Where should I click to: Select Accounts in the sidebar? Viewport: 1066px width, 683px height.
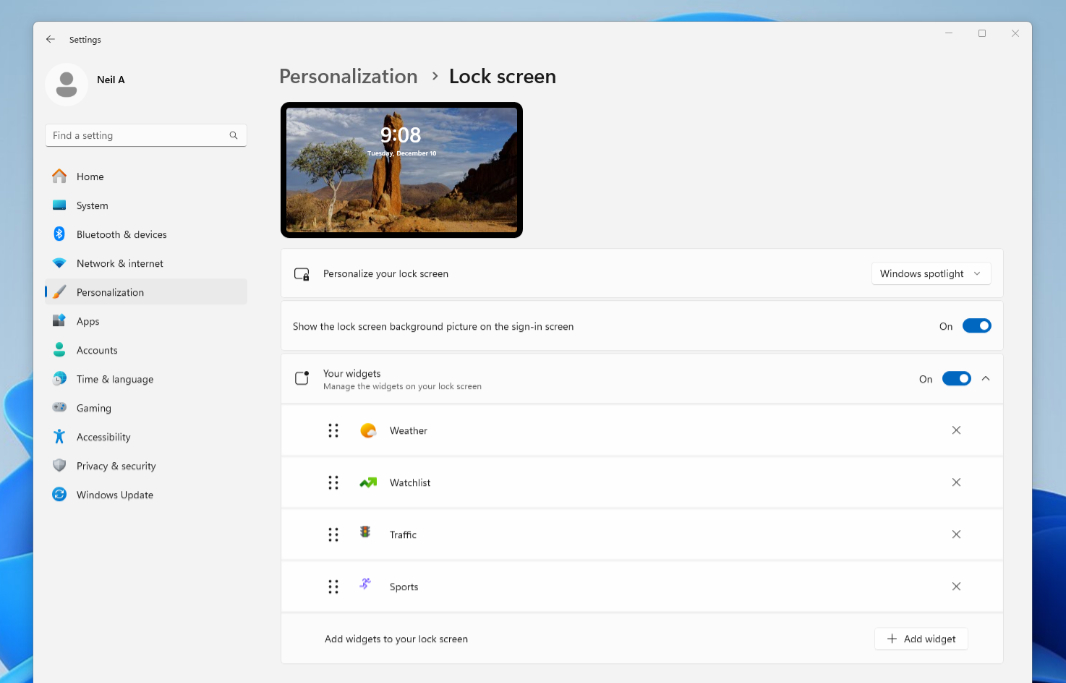59,350
